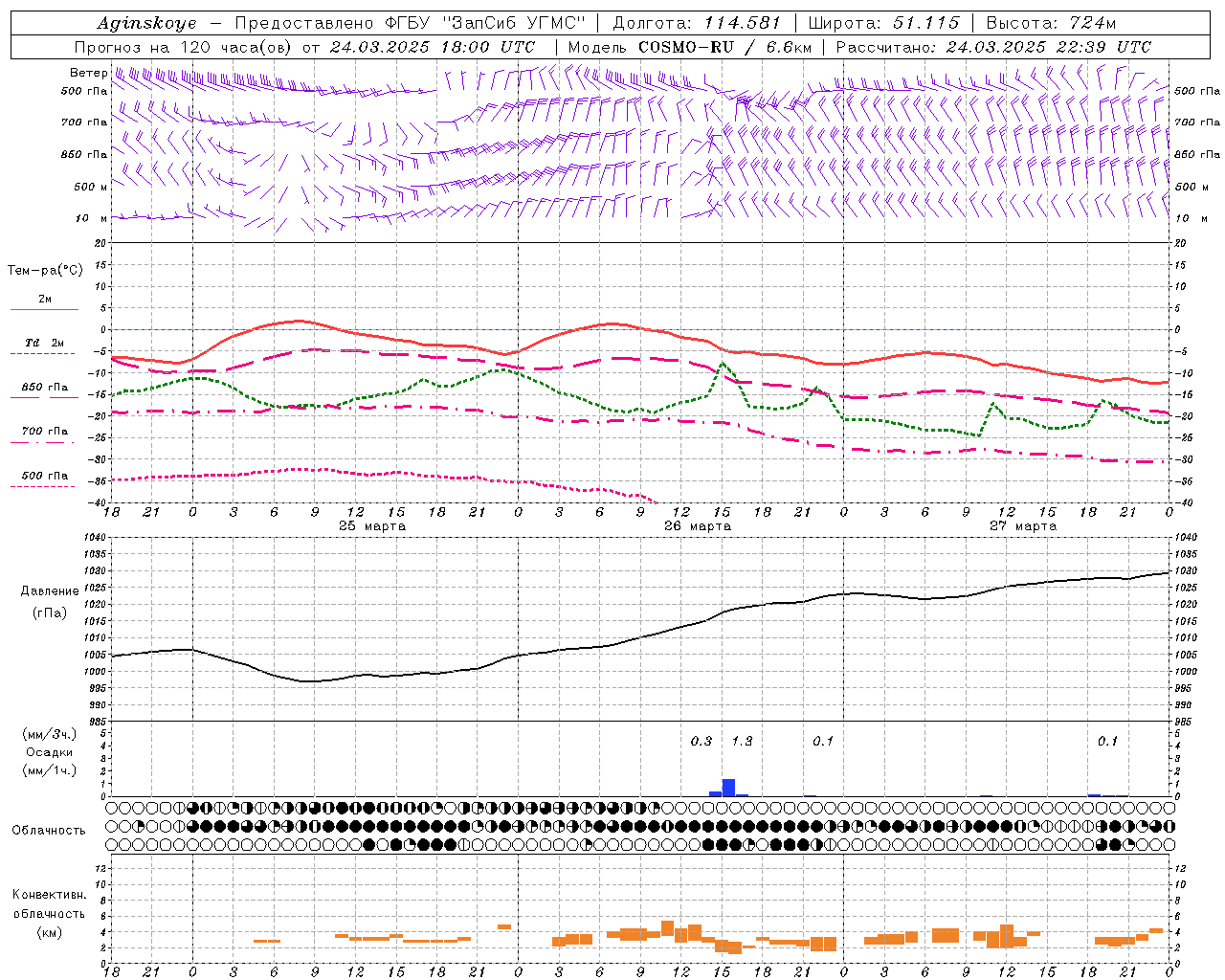Click the computed timestamp 24.03.2025 22:39 UTC

point(1049,47)
